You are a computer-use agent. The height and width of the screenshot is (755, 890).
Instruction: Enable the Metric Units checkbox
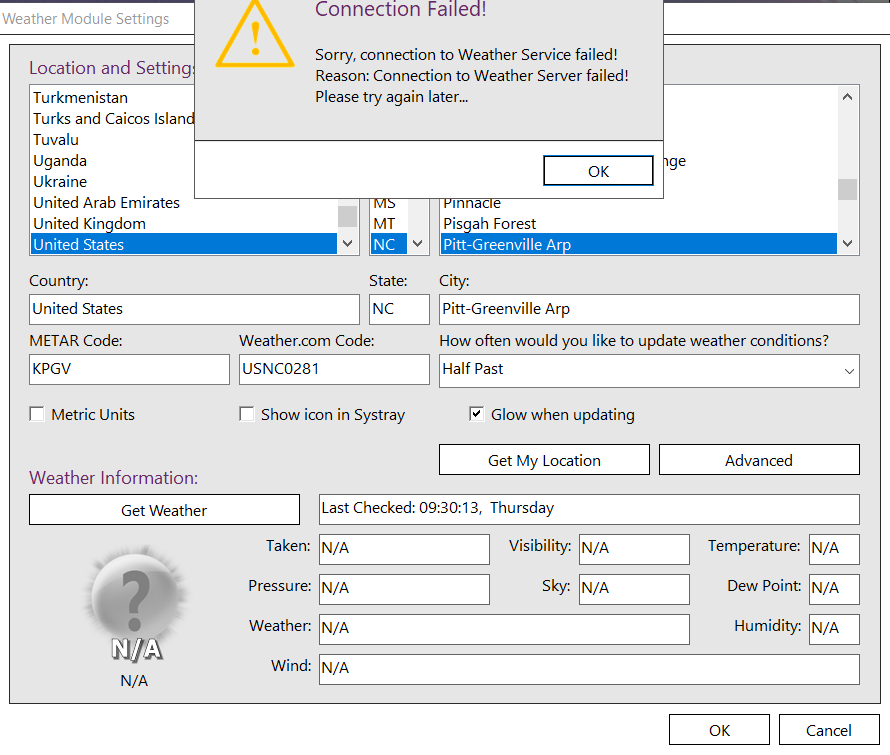click(x=37, y=414)
